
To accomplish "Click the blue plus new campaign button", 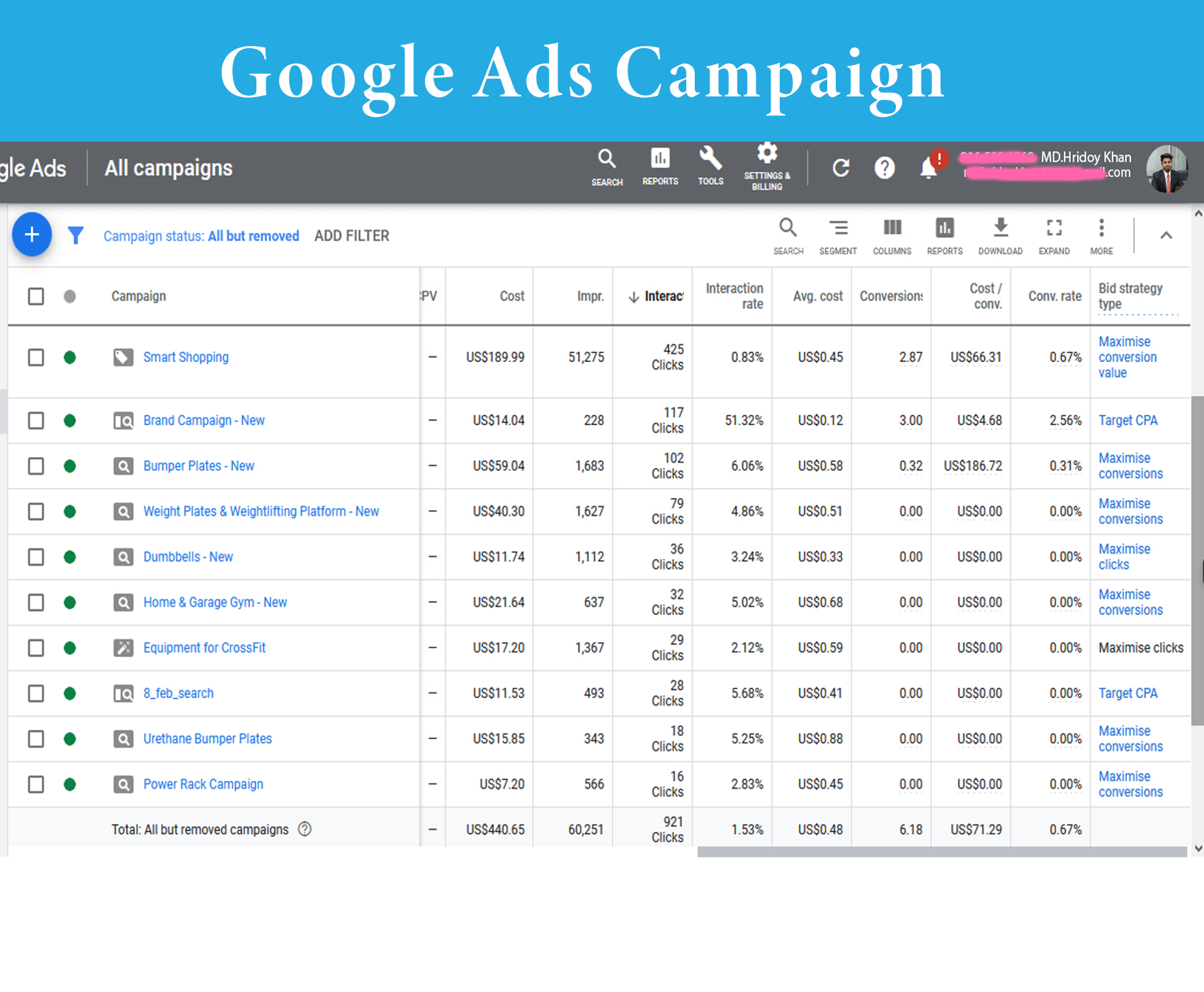I will 32,235.
